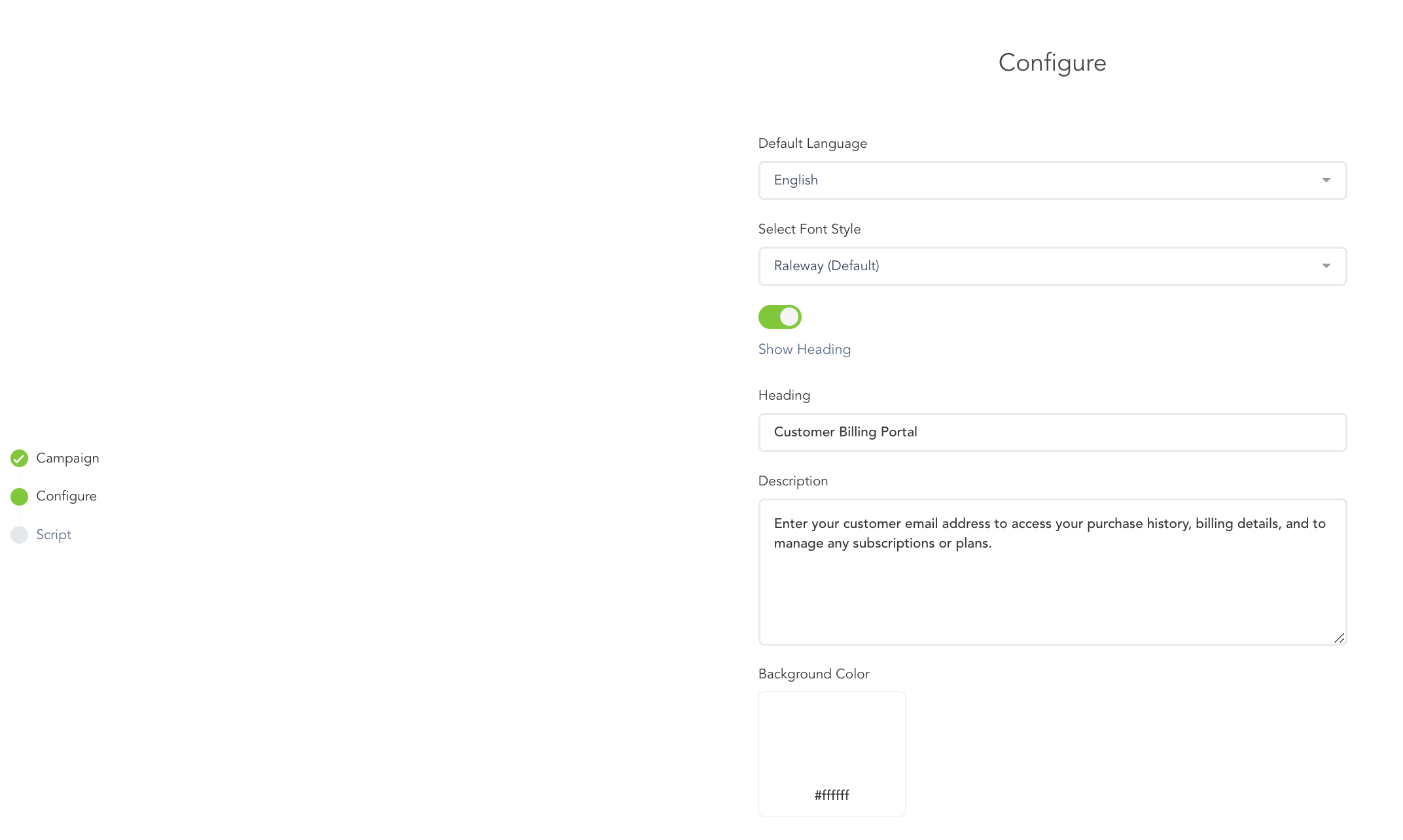Click the Background Color label
This screenshot has height=840, width=1403.
coord(813,674)
